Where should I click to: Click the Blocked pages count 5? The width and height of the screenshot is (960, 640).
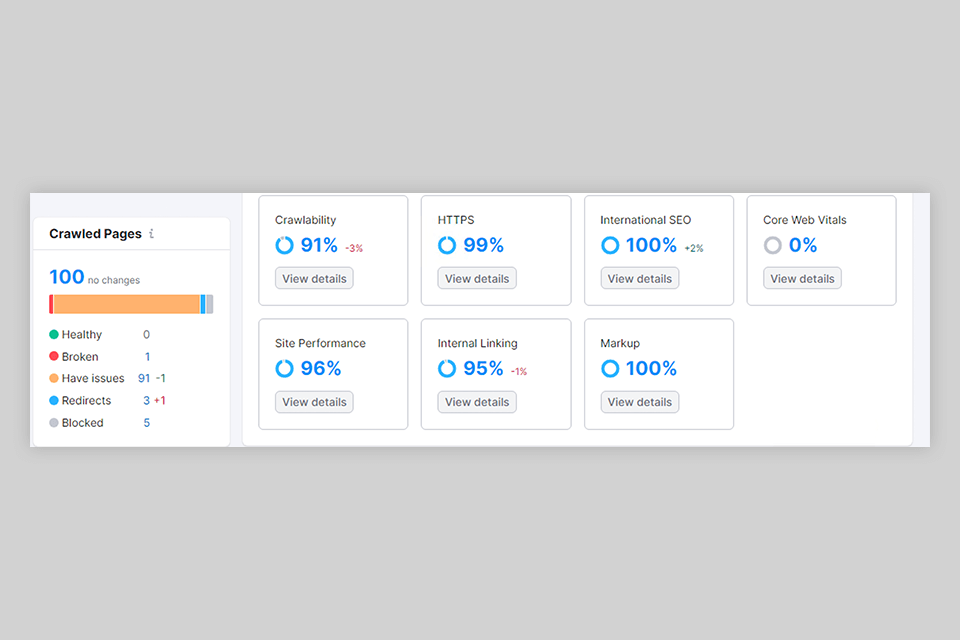click(x=146, y=423)
